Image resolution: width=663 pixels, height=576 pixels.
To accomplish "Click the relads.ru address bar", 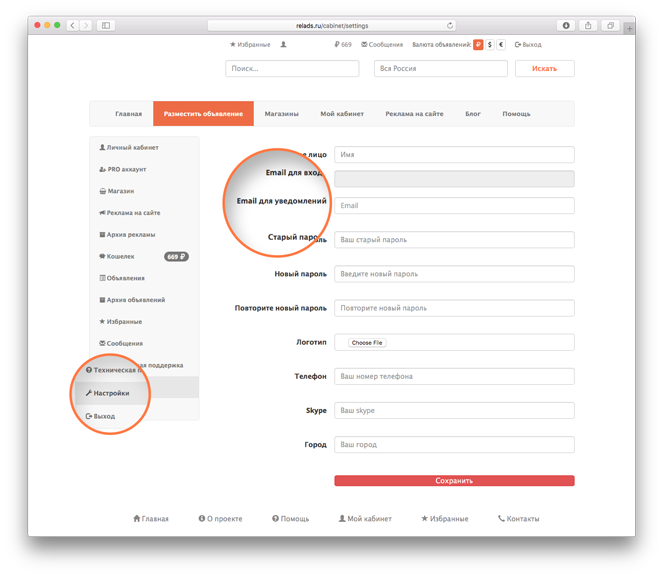I will [332, 25].
